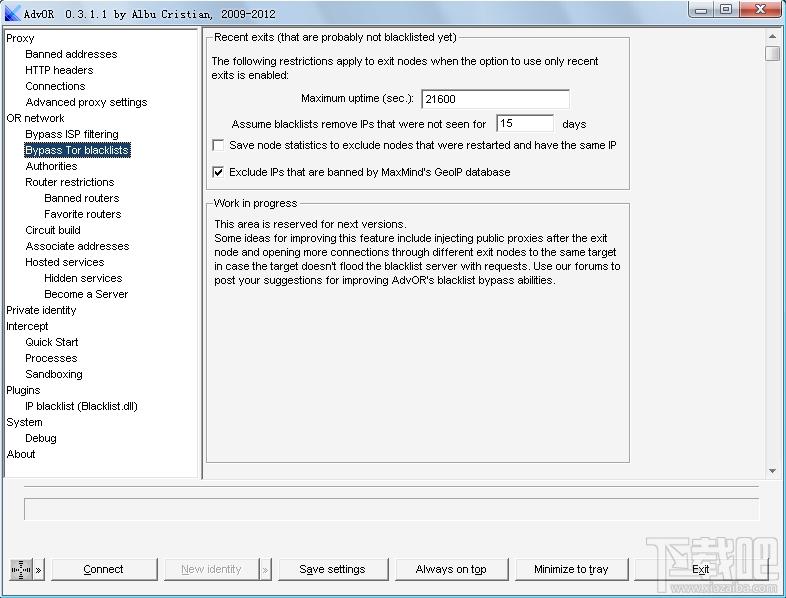The image size is (786, 598).
Task: Click the AdvOR logo icon button at bottom left
Action: 21,569
